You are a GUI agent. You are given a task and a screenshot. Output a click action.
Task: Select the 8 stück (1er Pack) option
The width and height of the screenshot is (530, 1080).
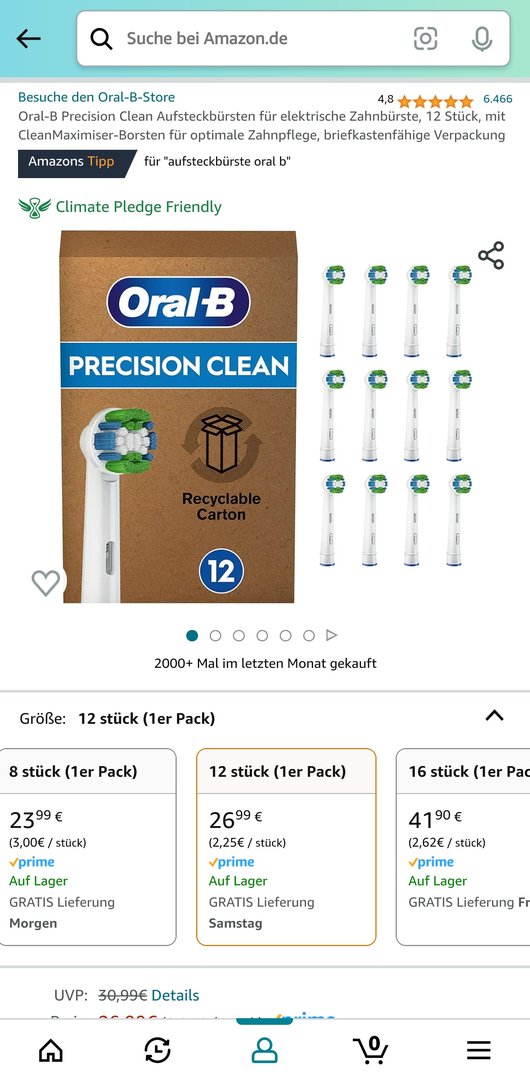point(88,847)
